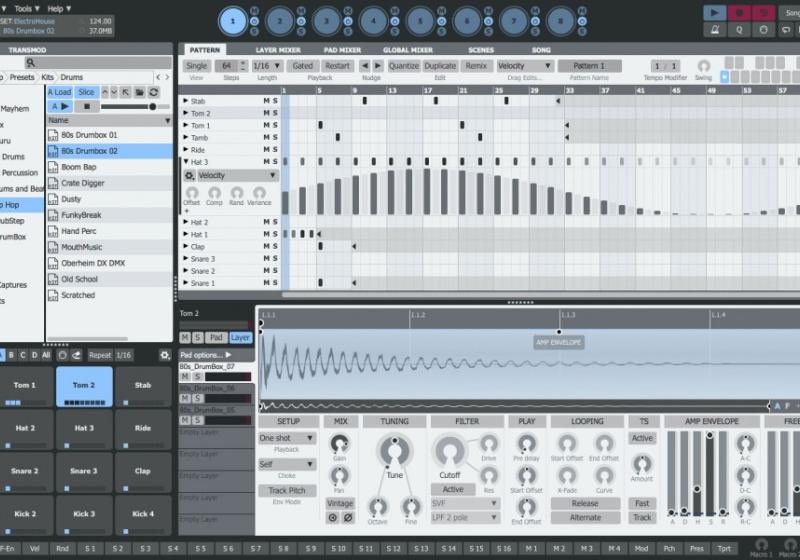Screen dimensions: 800x560
Task: Switch to the Layer Mixer tab
Action: 279,49
